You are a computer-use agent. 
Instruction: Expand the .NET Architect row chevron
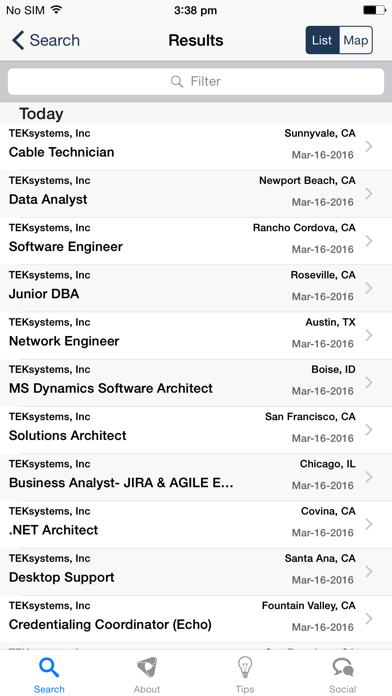pos(368,524)
